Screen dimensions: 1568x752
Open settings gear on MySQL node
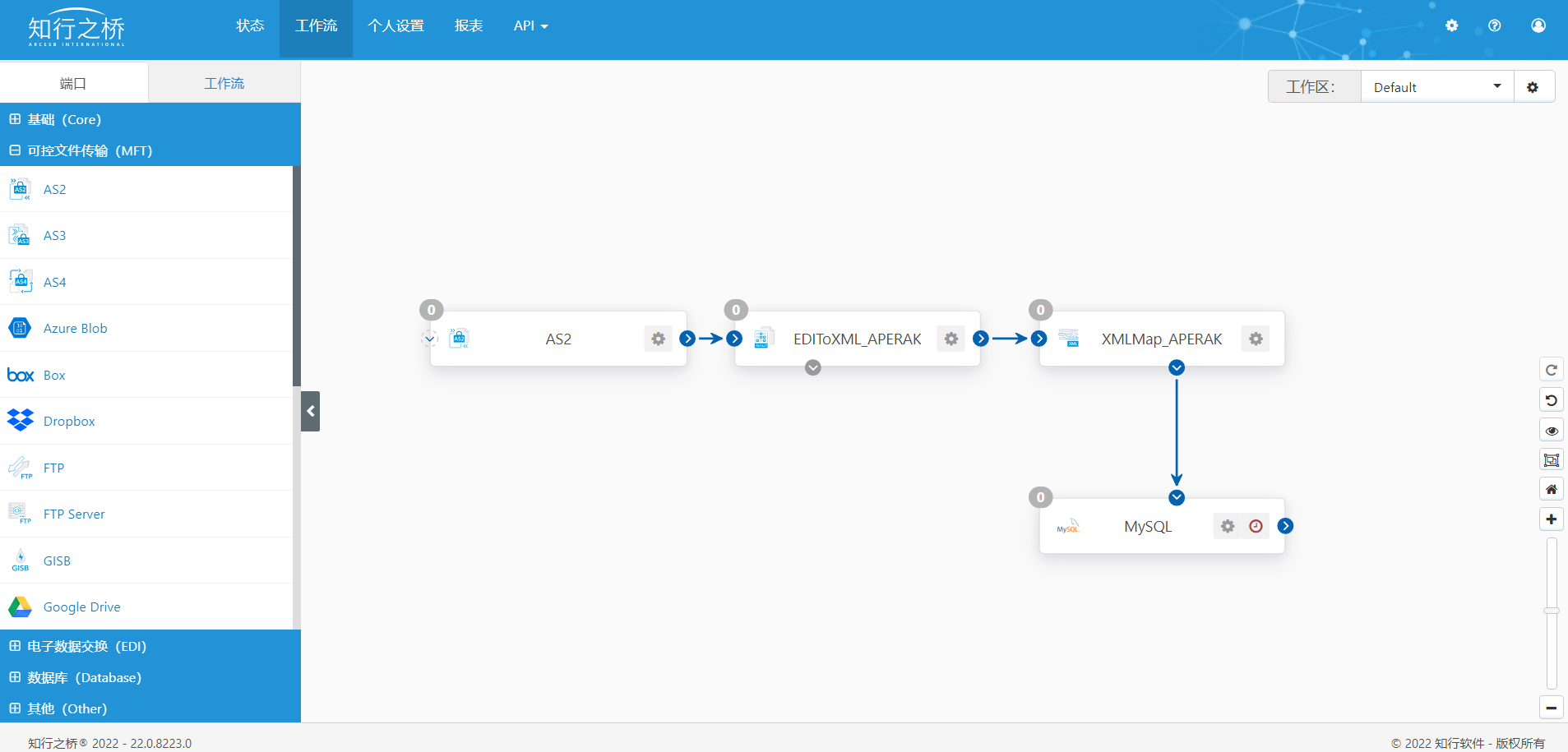(1228, 526)
